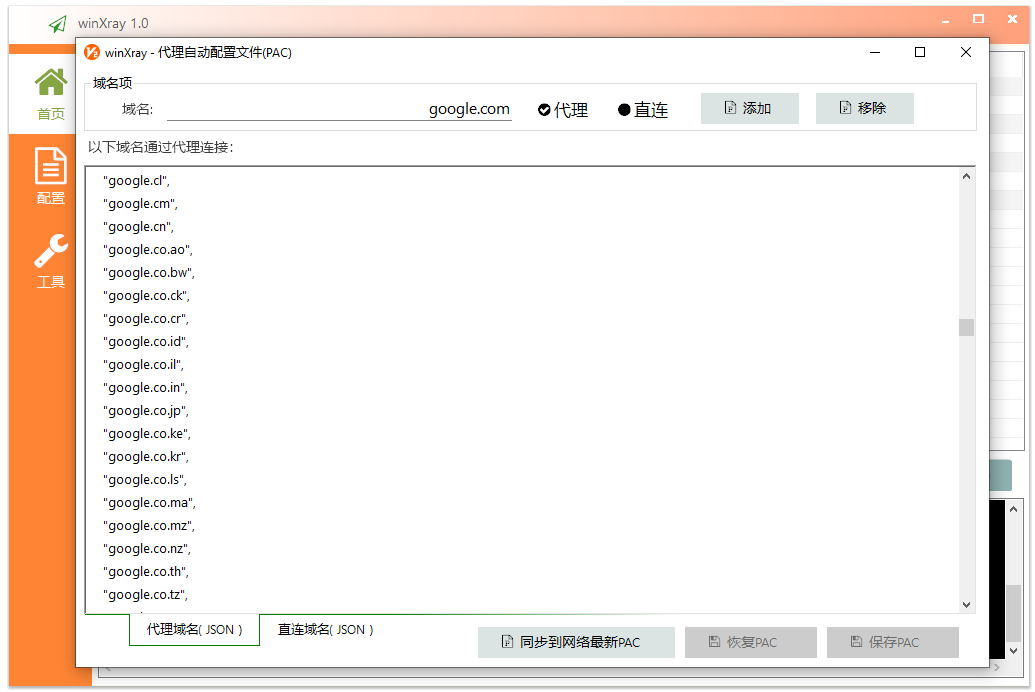Click the main window log scroll-down arrow
The height and width of the screenshot is (692, 1035).
click(1013, 650)
